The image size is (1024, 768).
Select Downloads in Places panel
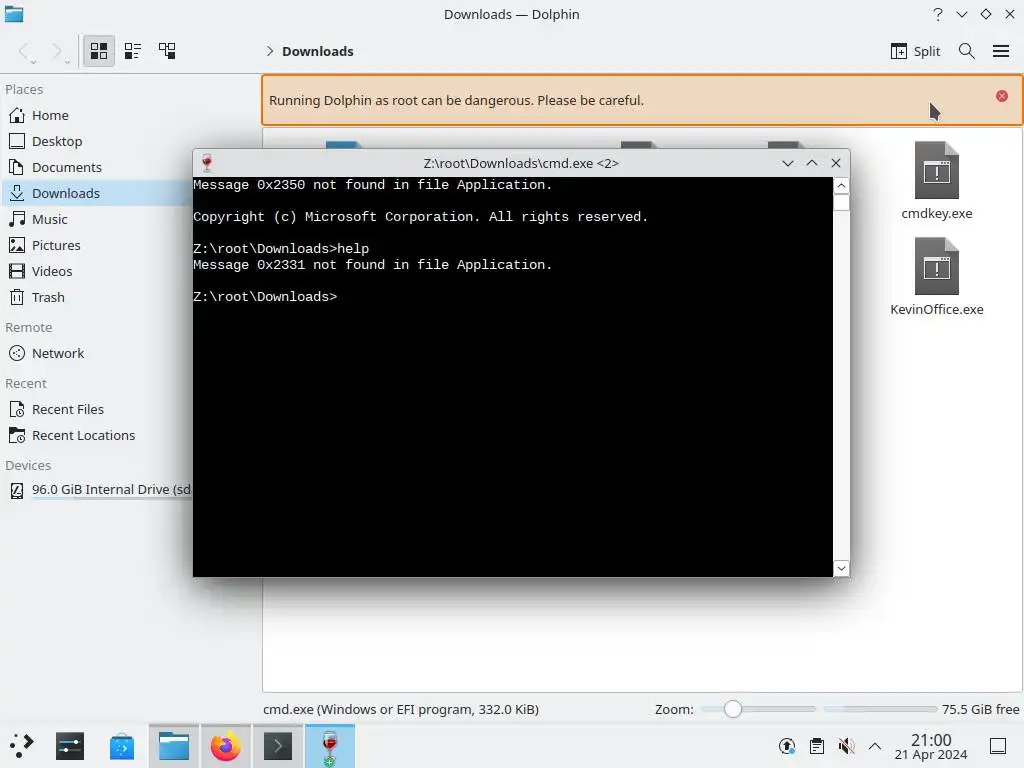pos(97,193)
